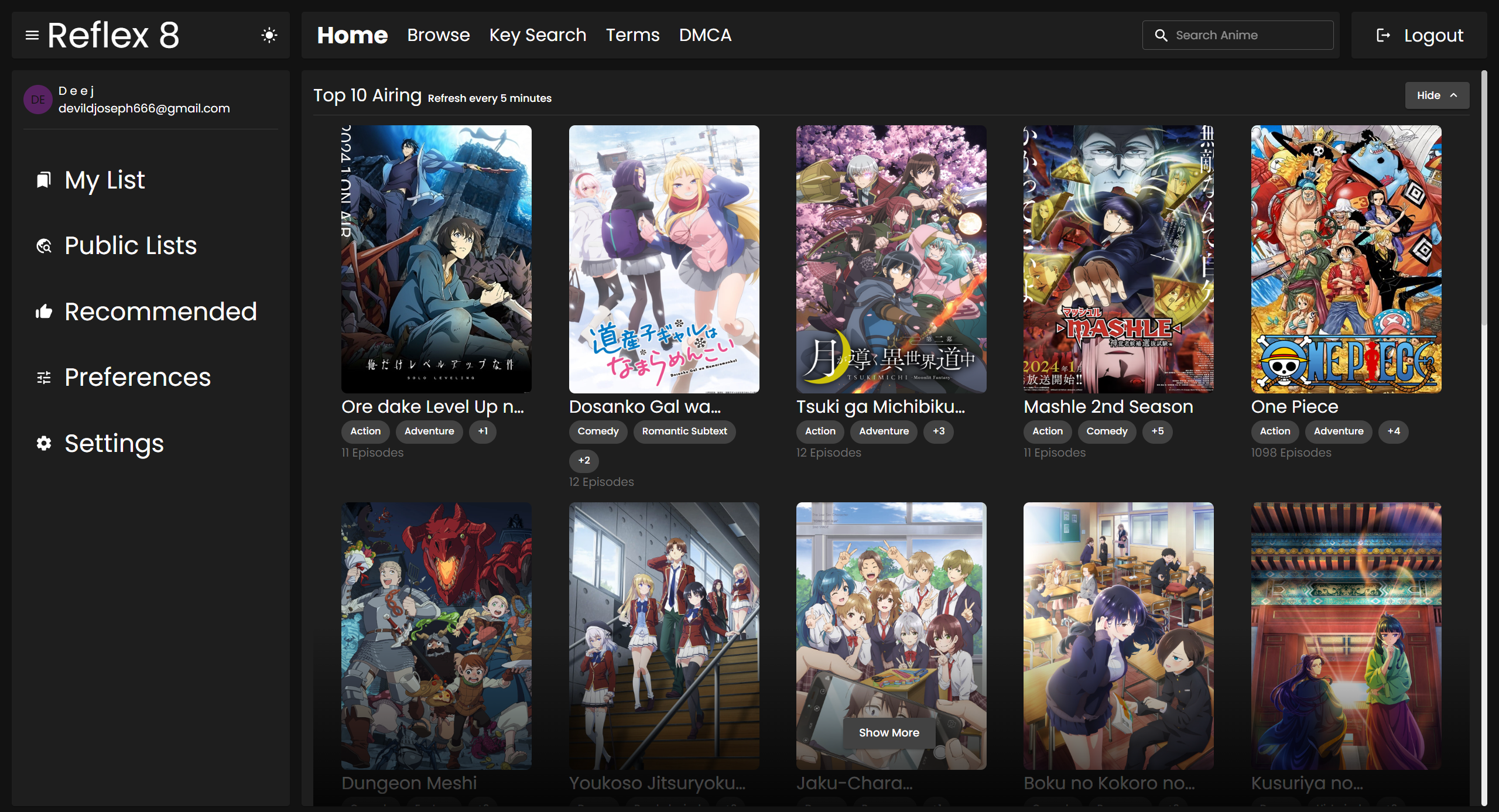Screen dimensions: 1499x812
Task: Click the Preferences sliders icon
Action: coord(44,378)
